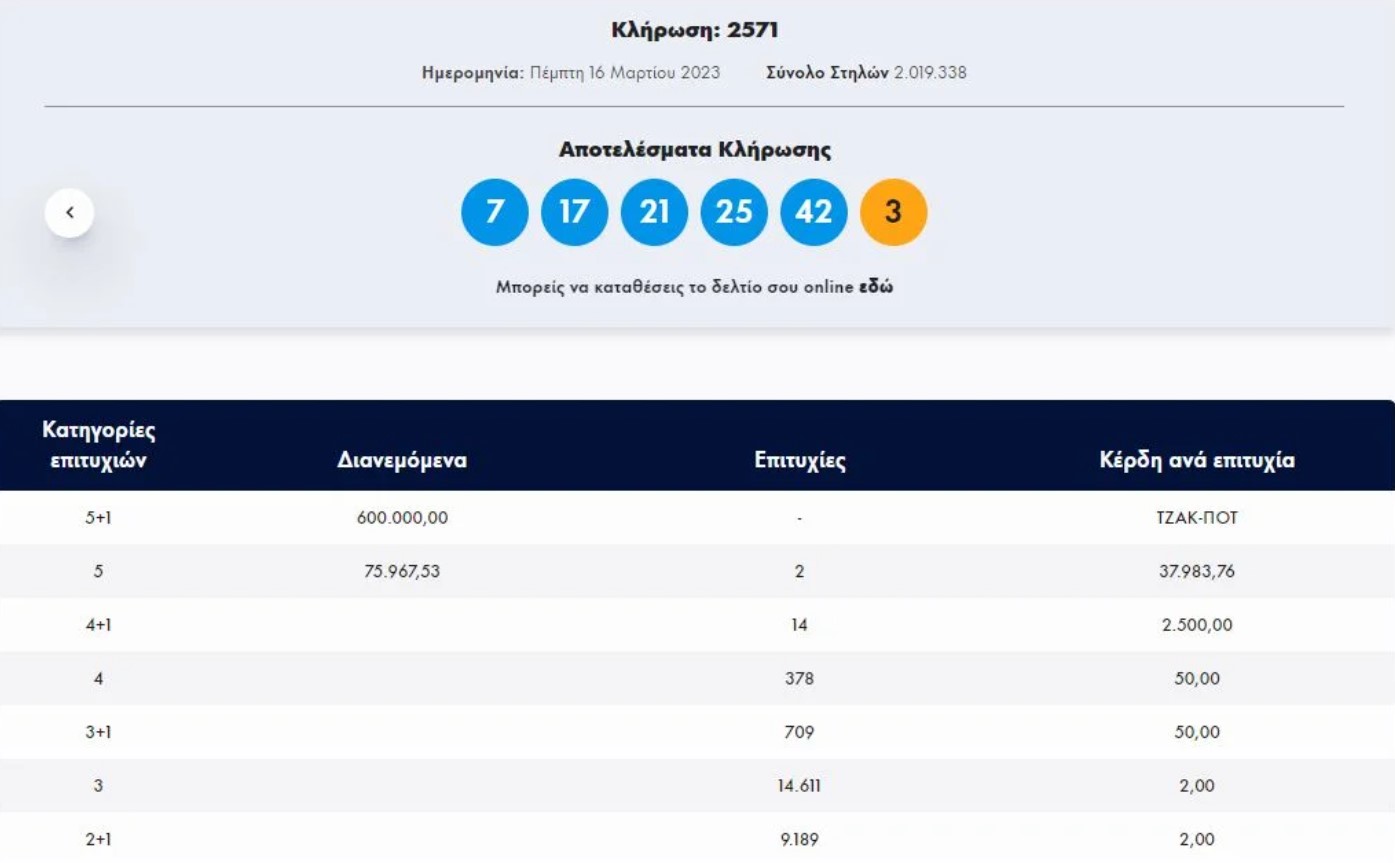Select the blue ball showing number 7
This screenshot has width=1395, height=863.
(x=494, y=211)
